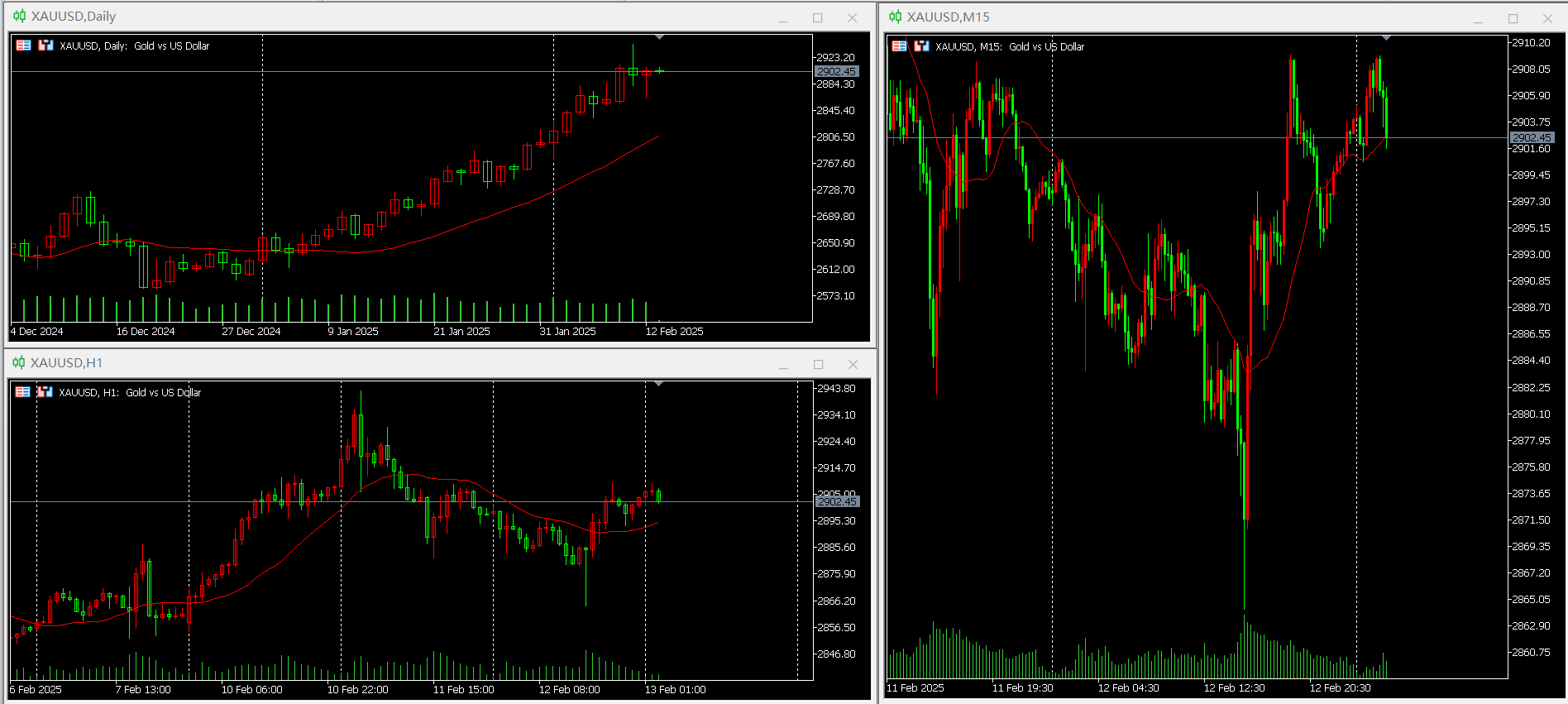Screen dimensions: 1568x704
Task: Select current price tag 2902.45 in H1 chart
Action: click(x=838, y=501)
